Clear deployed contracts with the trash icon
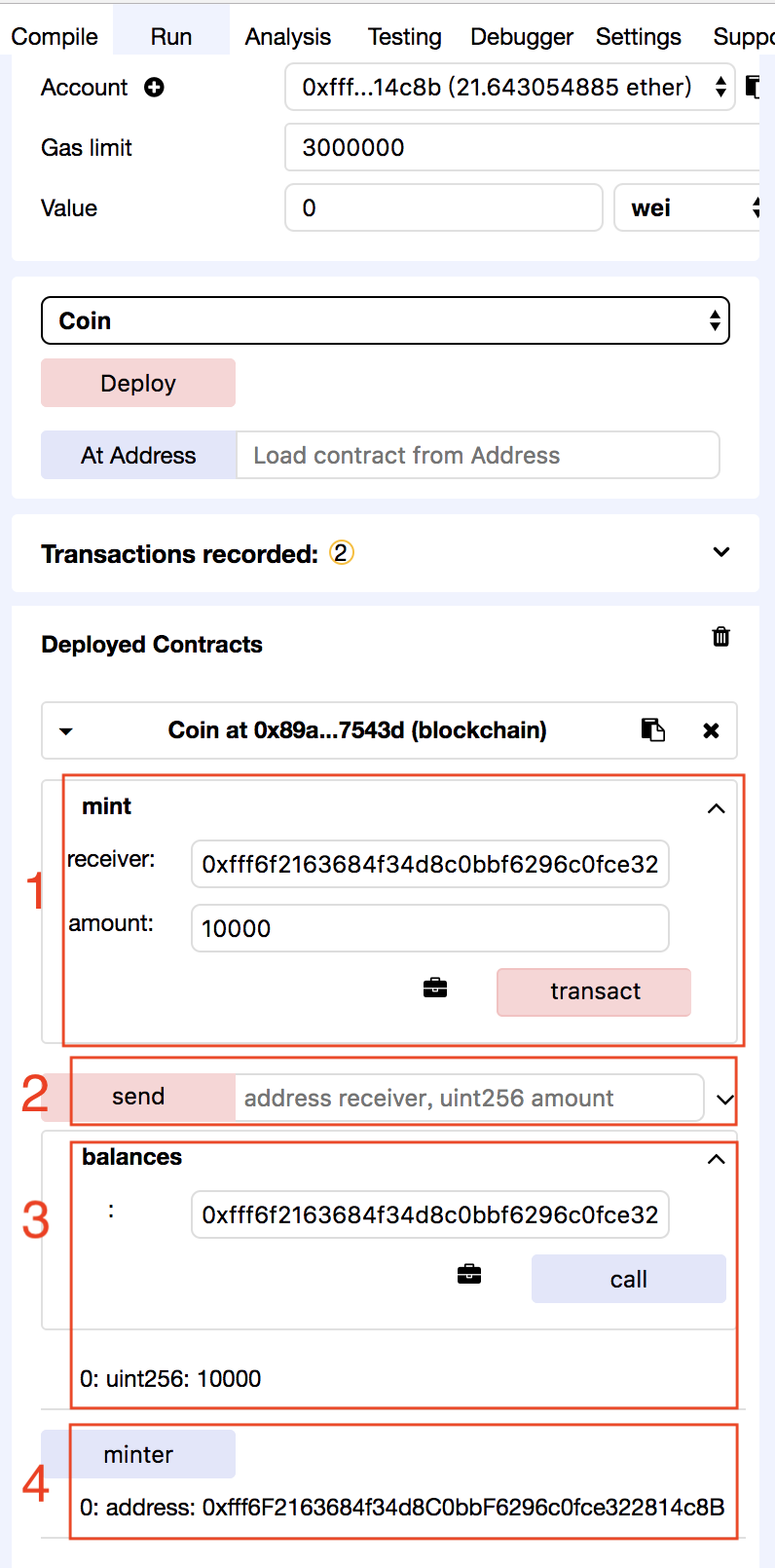This screenshot has width=775, height=1568. tap(720, 636)
